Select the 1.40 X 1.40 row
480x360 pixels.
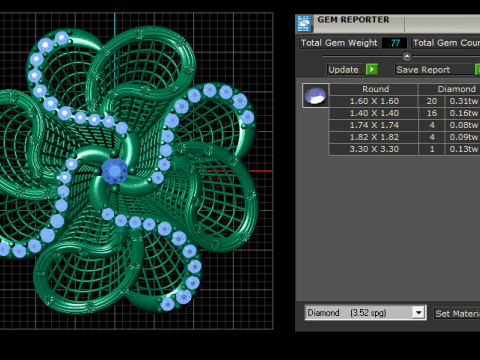(x=405, y=113)
